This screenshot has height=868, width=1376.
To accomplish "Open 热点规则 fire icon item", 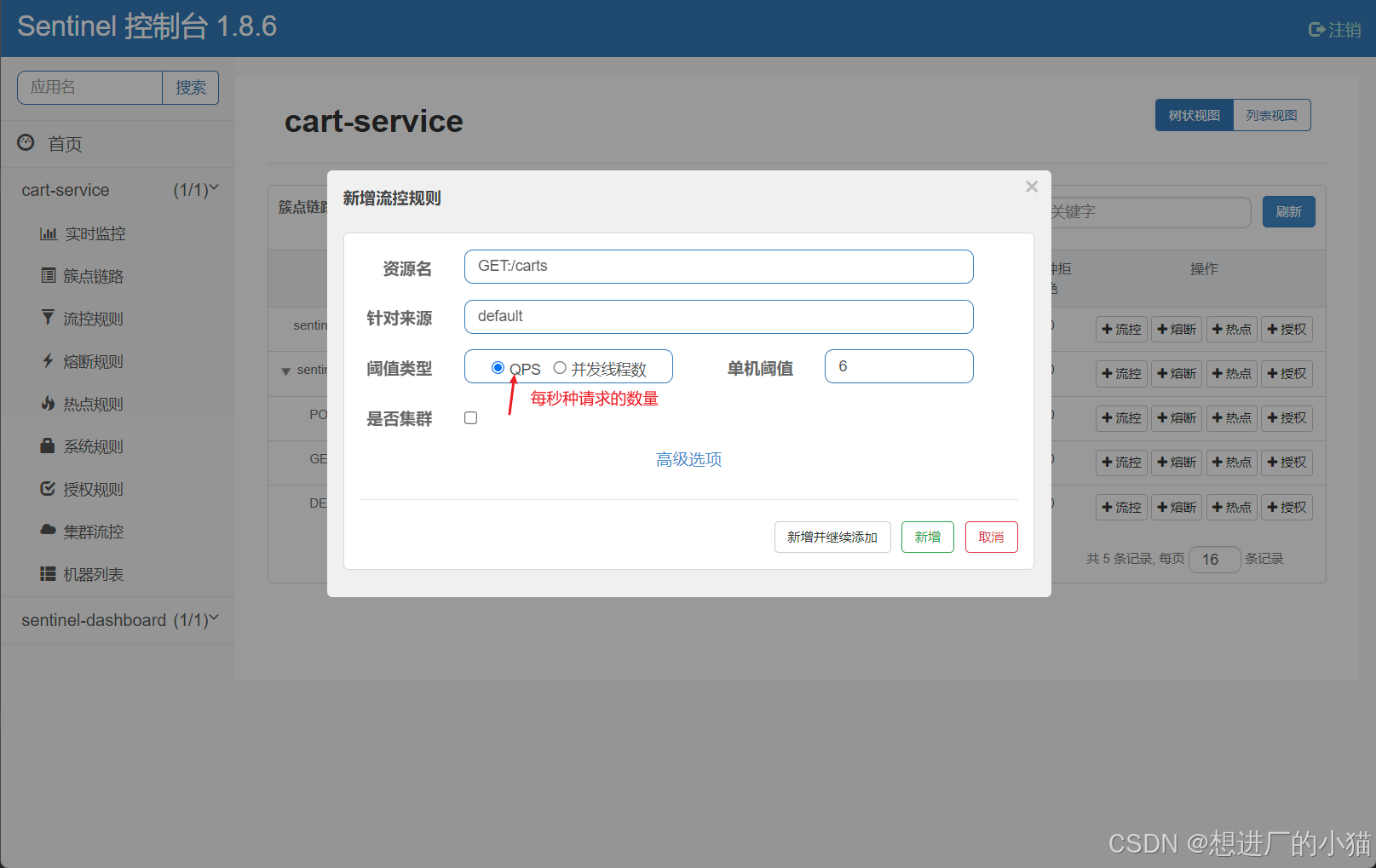I will (49, 403).
